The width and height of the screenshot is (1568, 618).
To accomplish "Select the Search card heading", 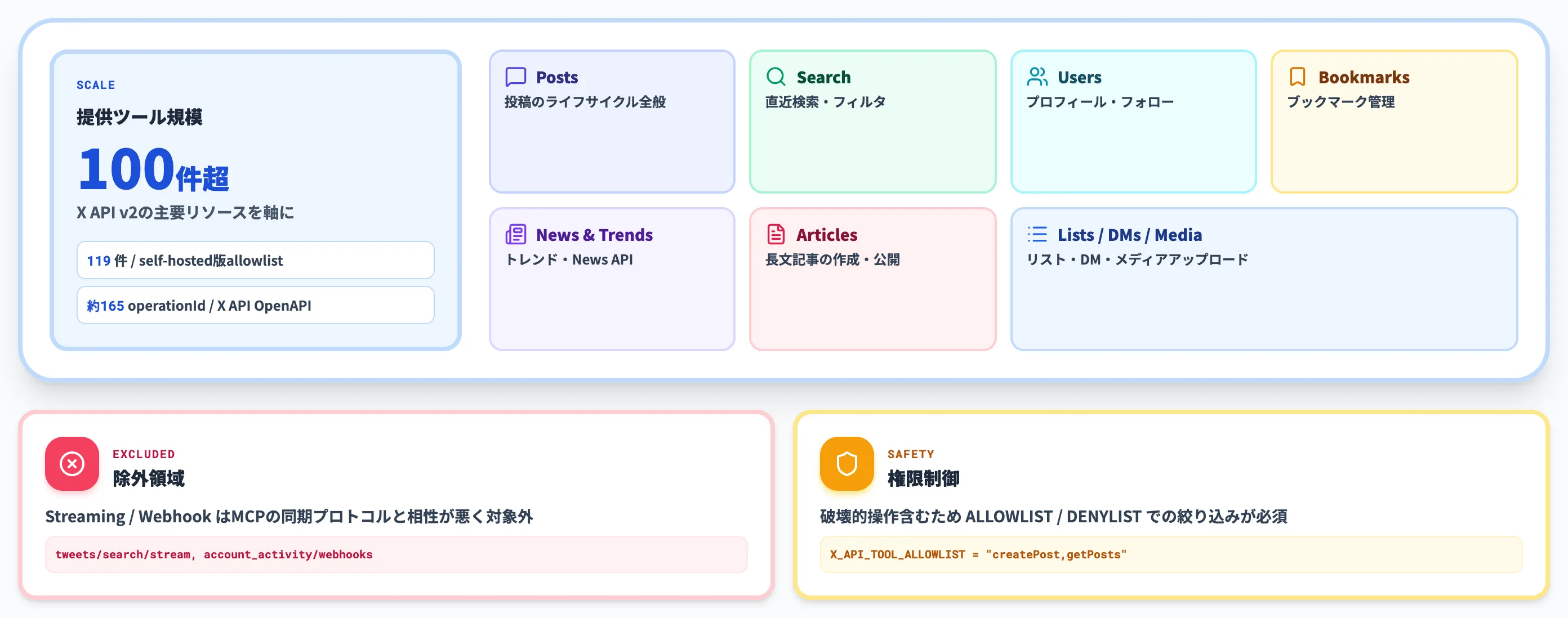I will point(823,77).
